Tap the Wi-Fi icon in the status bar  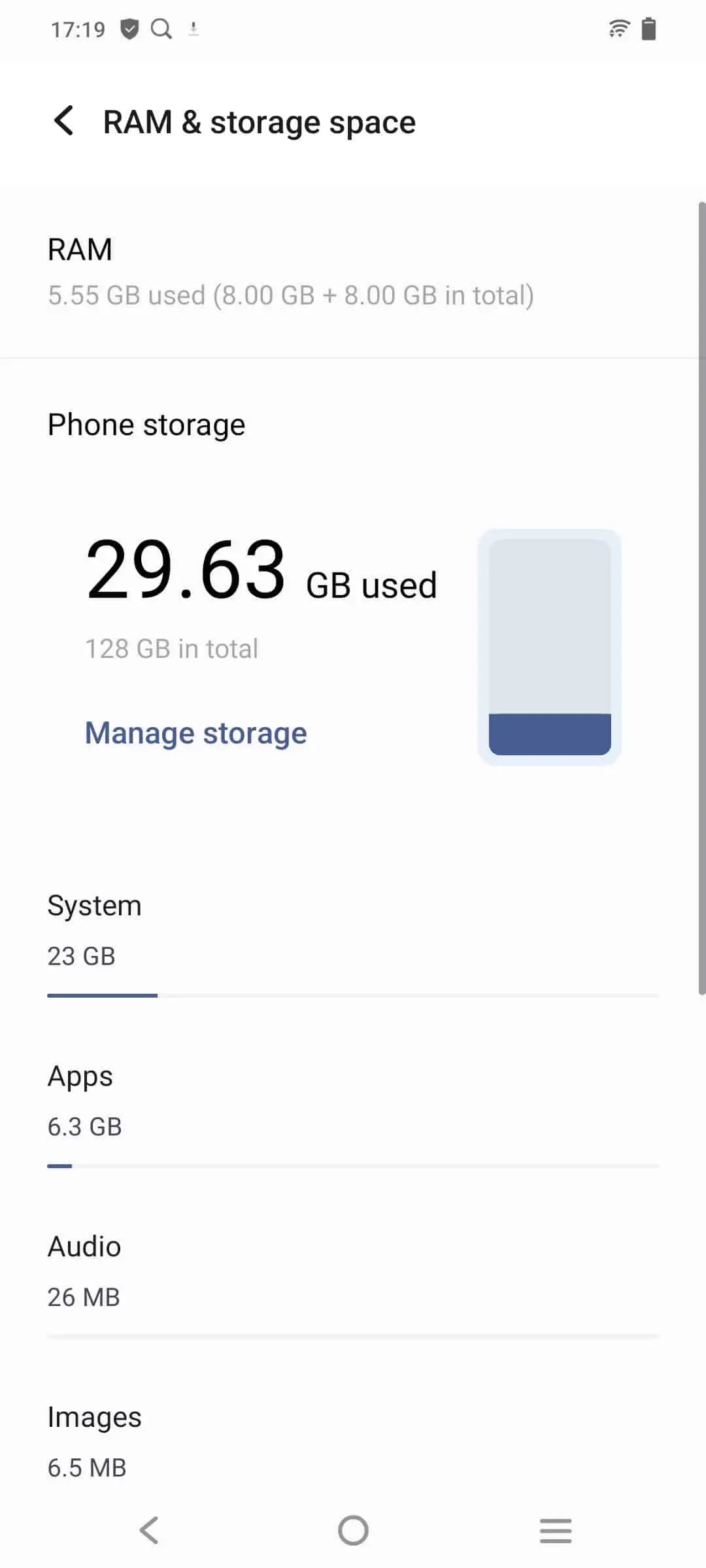[618, 29]
